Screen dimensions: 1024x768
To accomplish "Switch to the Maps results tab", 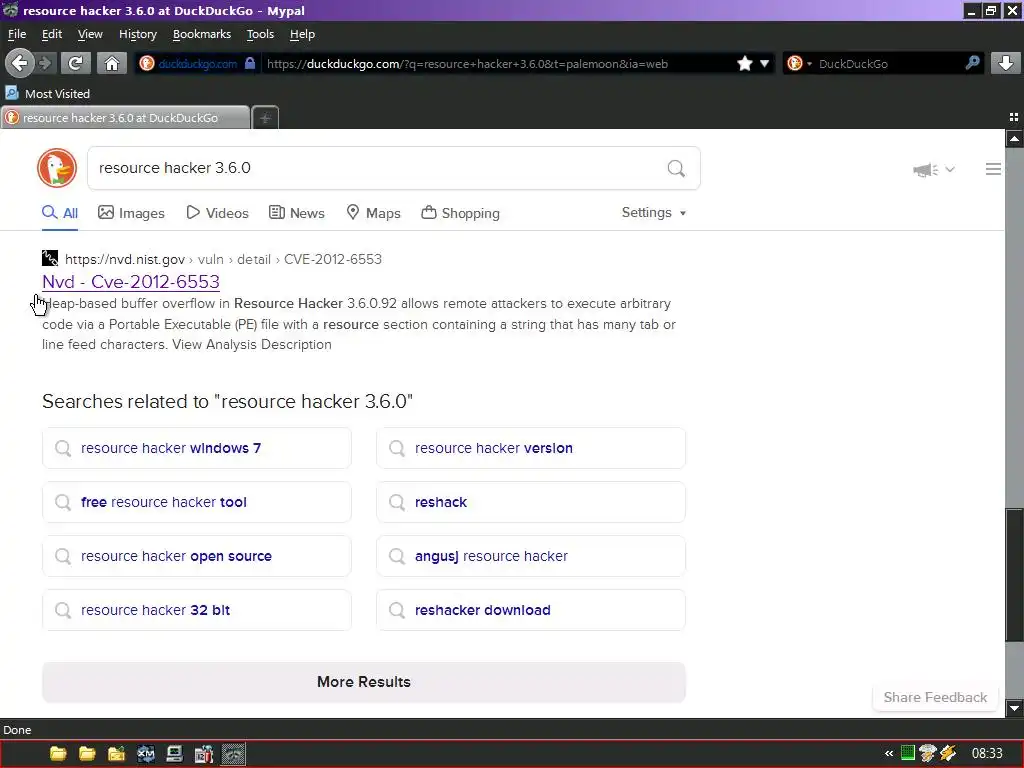I will [x=373, y=213].
